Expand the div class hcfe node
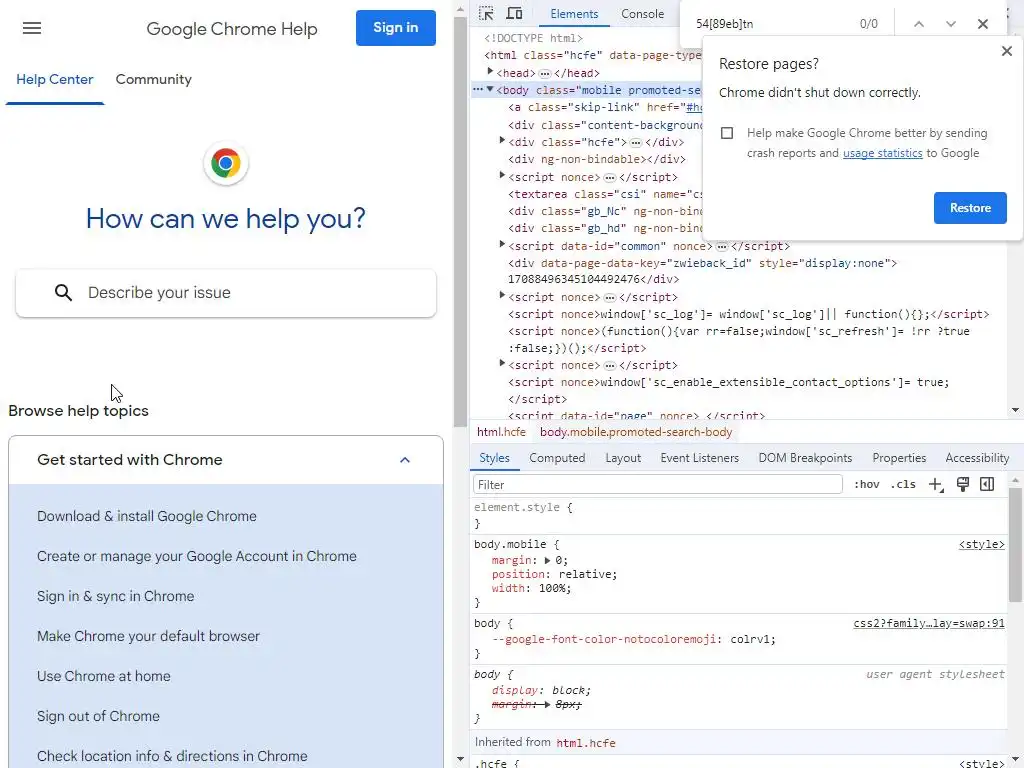This screenshot has width=1024, height=768. click(502, 140)
